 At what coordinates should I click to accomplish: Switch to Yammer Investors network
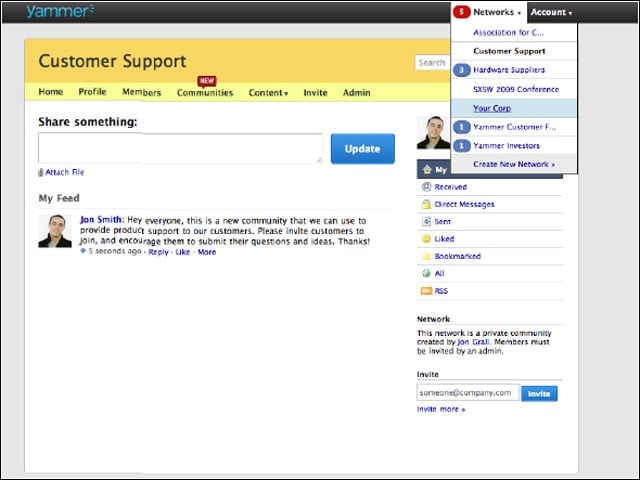[x=506, y=146]
